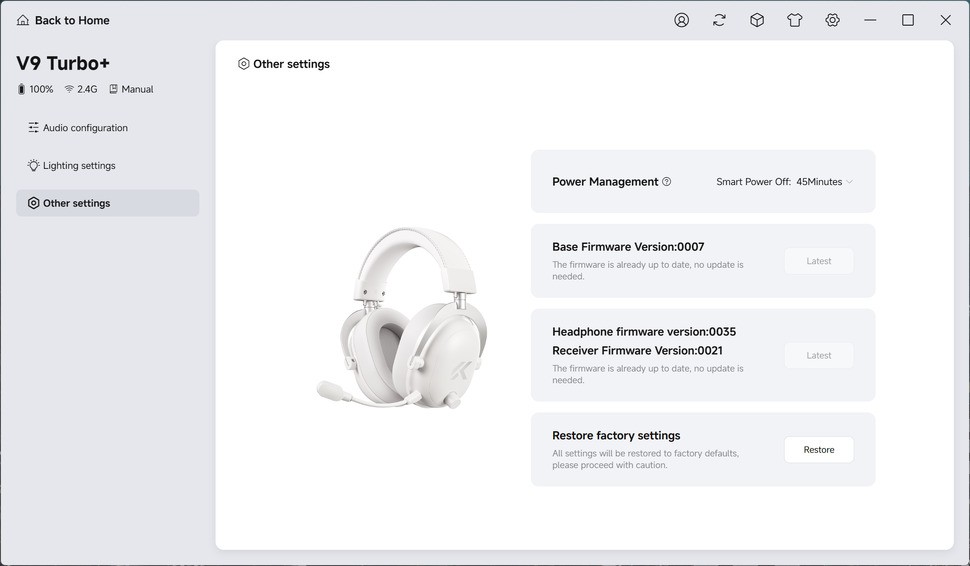Viewport: 970px width, 566px height.
Task: Open app settings gear icon
Action: tap(832, 20)
